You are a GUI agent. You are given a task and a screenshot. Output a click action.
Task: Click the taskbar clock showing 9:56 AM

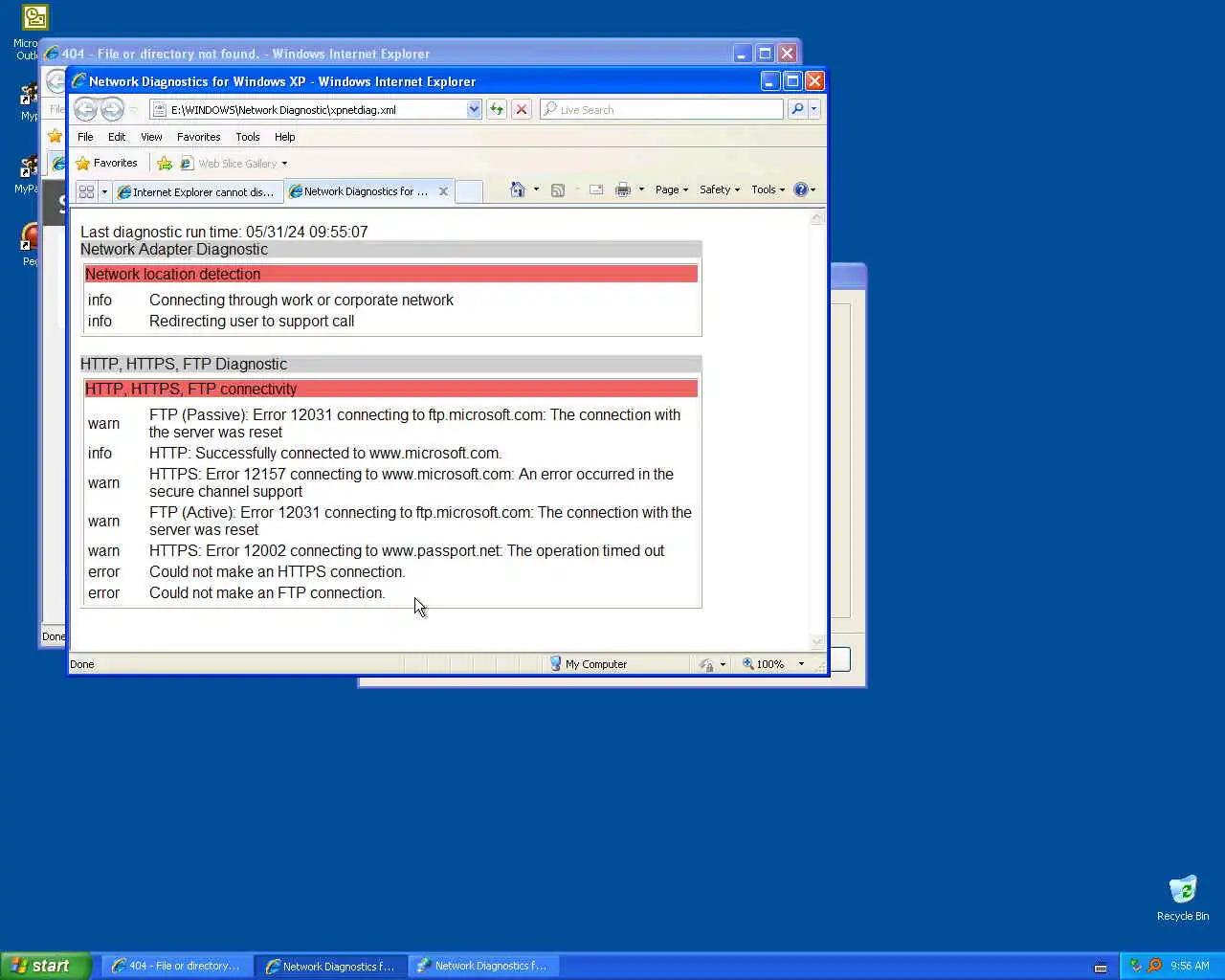tap(1190, 966)
